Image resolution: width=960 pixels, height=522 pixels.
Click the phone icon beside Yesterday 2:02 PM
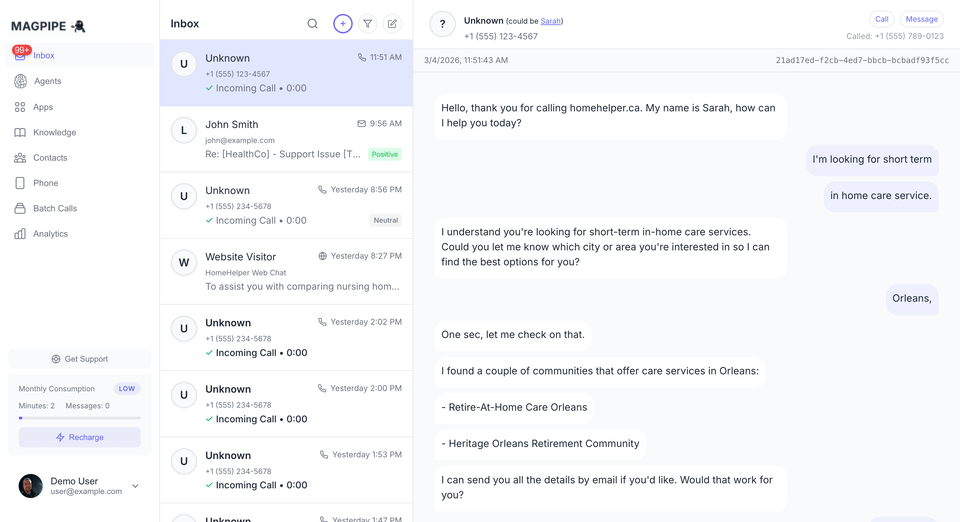[322, 322]
